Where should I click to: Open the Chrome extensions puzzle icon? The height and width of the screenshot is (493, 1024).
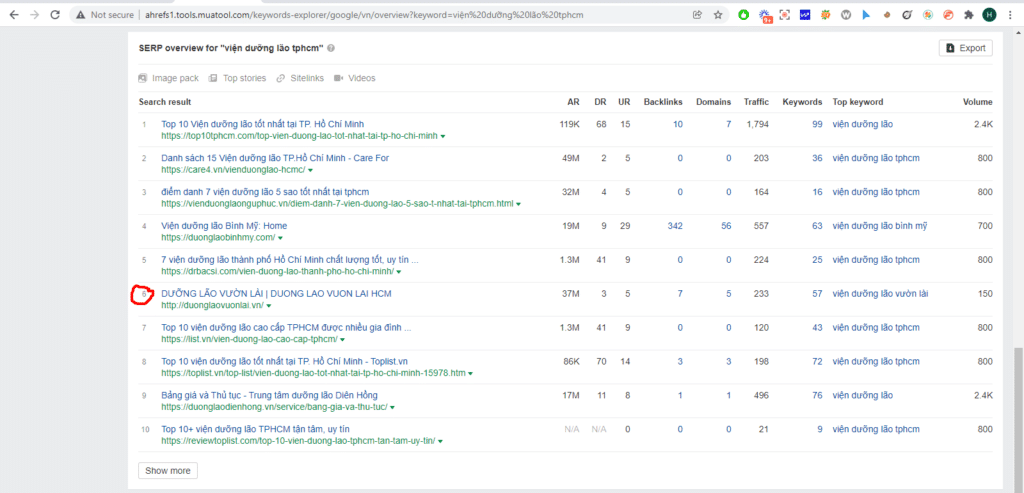tap(967, 15)
